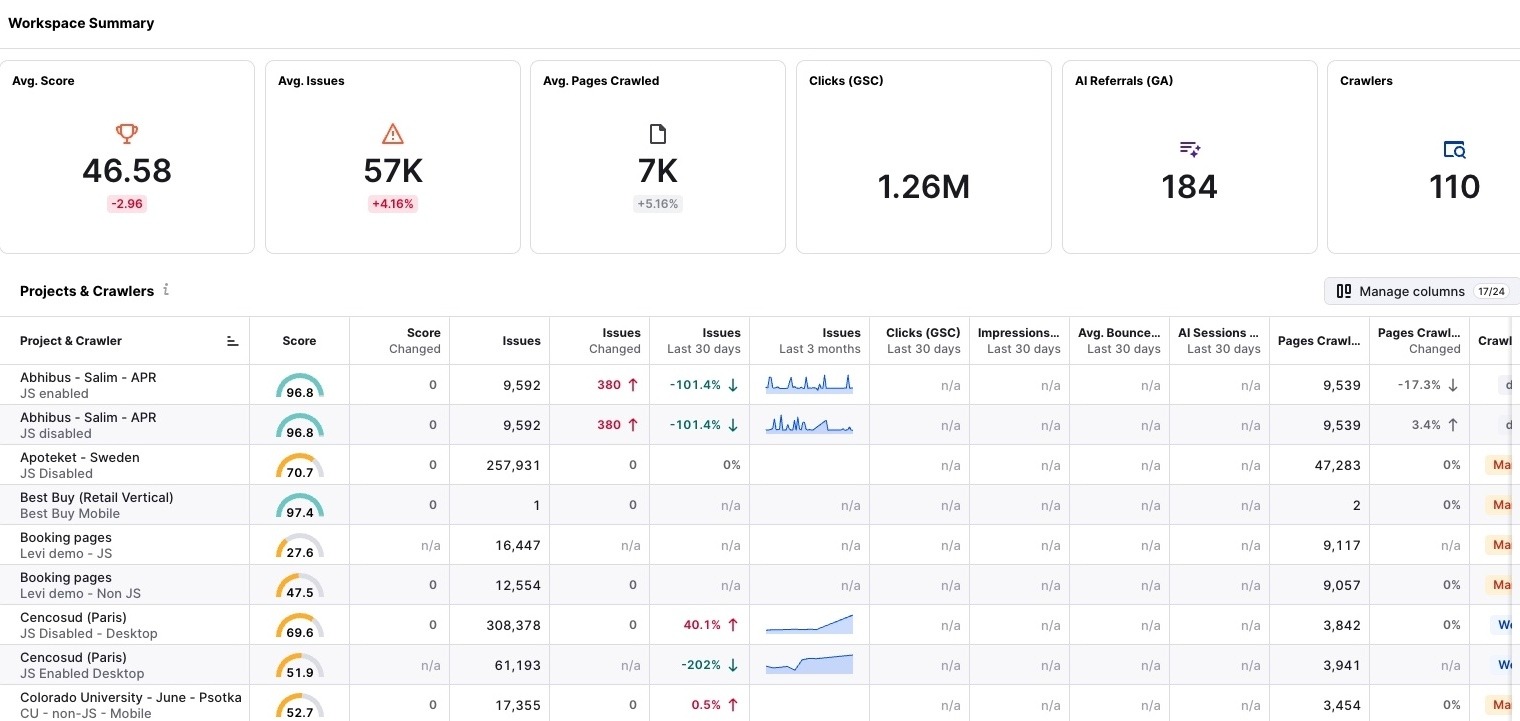Click the issues sparkline for Cencosud JS Enabled Desktop
The image size is (1520, 721).
pyautogui.click(x=809, y=664)
